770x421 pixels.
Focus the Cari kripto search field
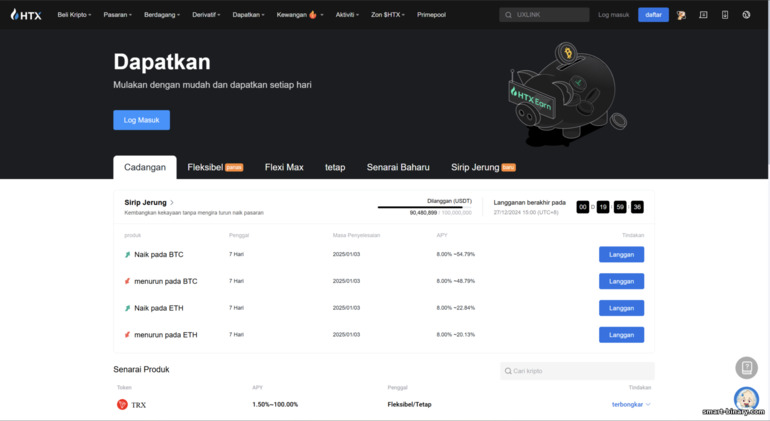[577, 371]
